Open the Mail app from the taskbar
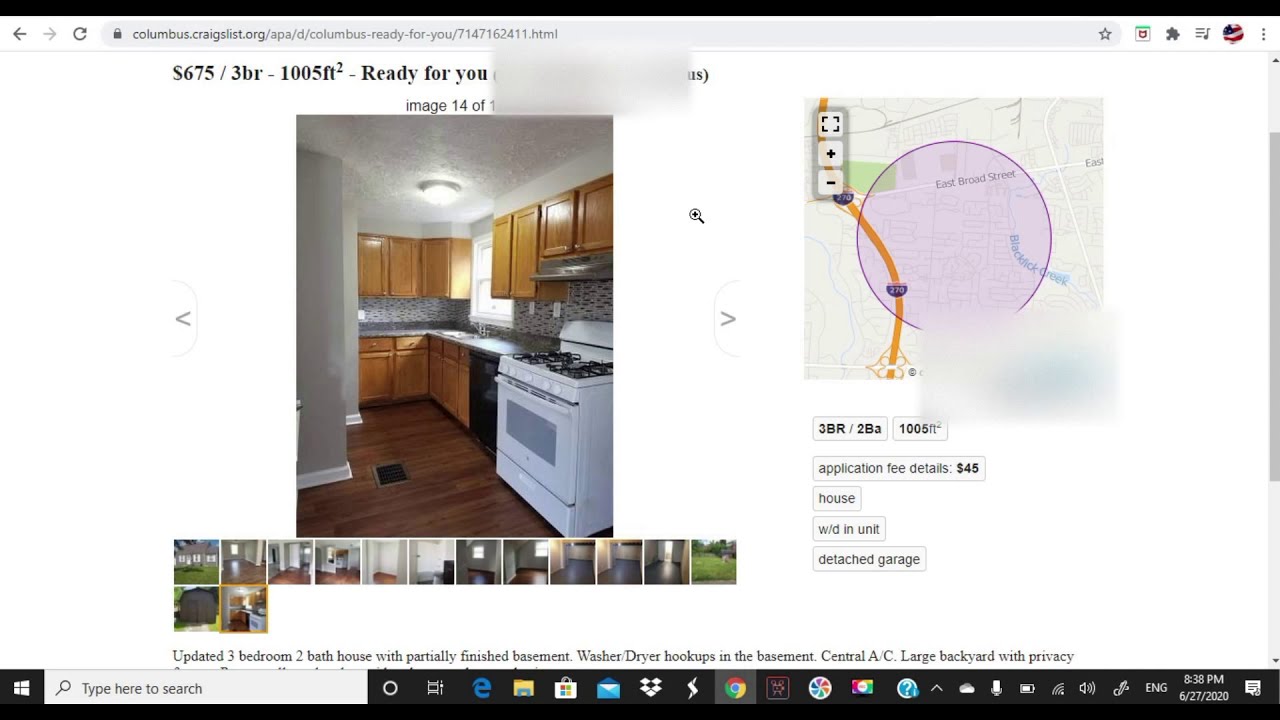1280x720 pixels. [608, 688]
